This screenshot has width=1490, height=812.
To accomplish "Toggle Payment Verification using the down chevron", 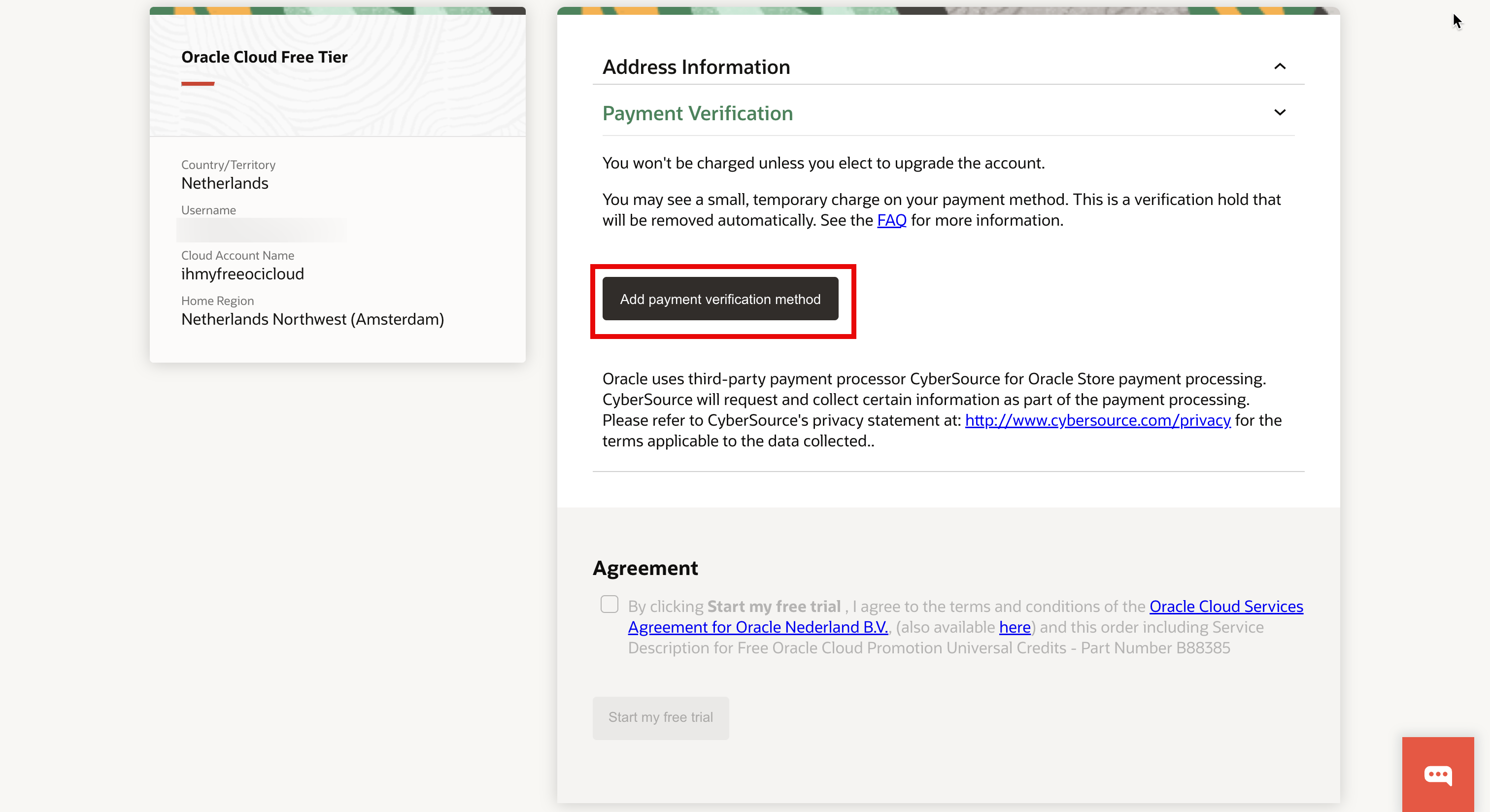I will [x=1280, y=112].
